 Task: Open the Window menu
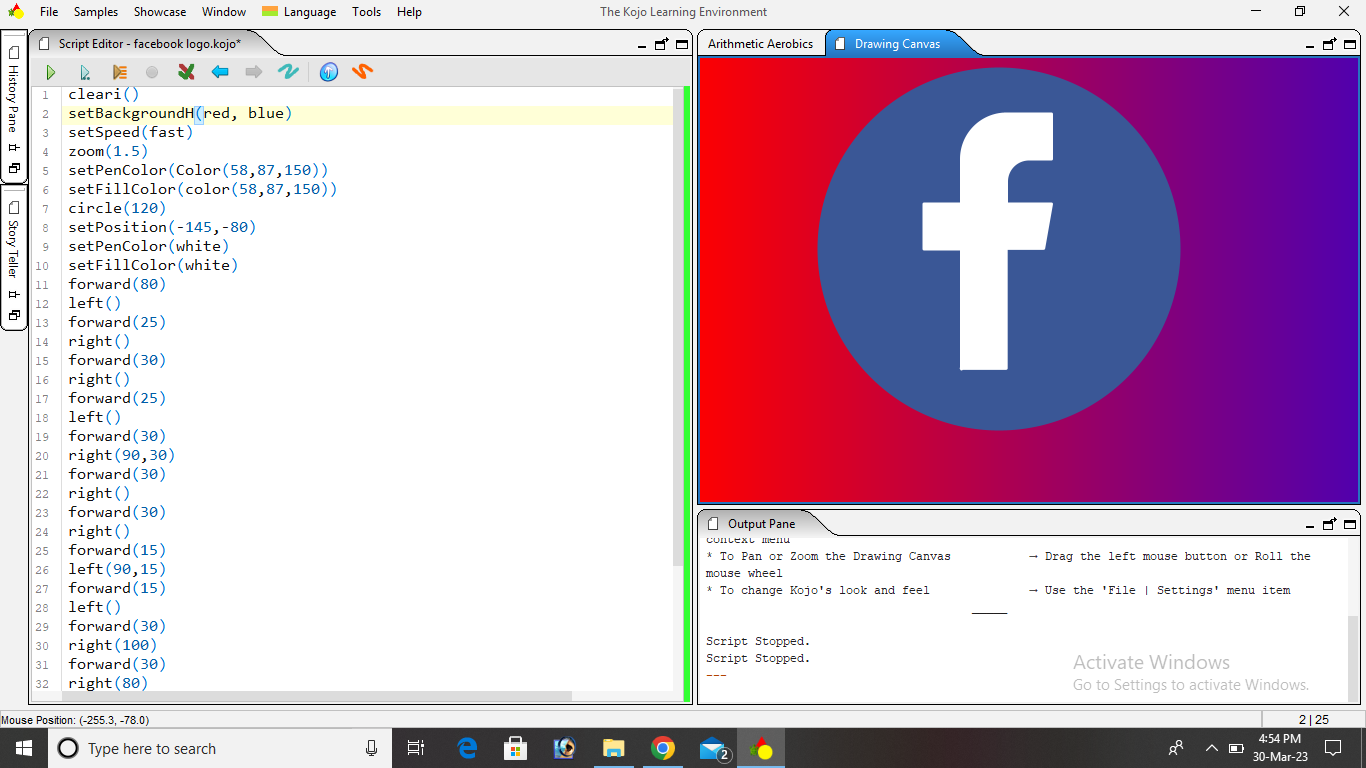click(224, 12)
